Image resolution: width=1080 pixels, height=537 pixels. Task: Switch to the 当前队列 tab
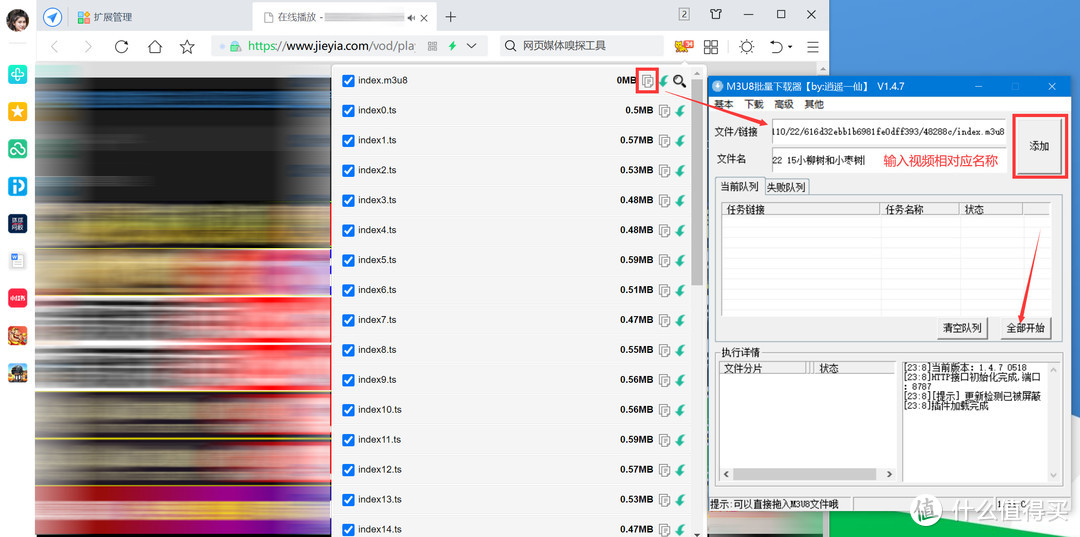click(739, 187)
